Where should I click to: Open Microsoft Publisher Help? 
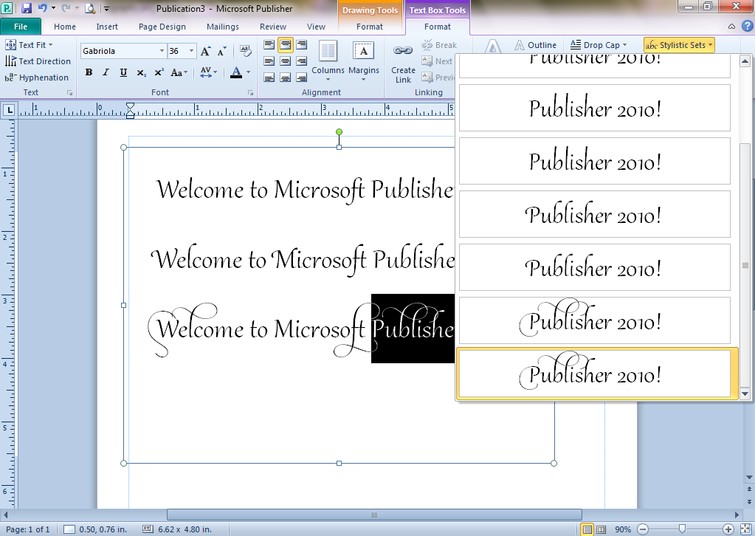pos(747,26)
